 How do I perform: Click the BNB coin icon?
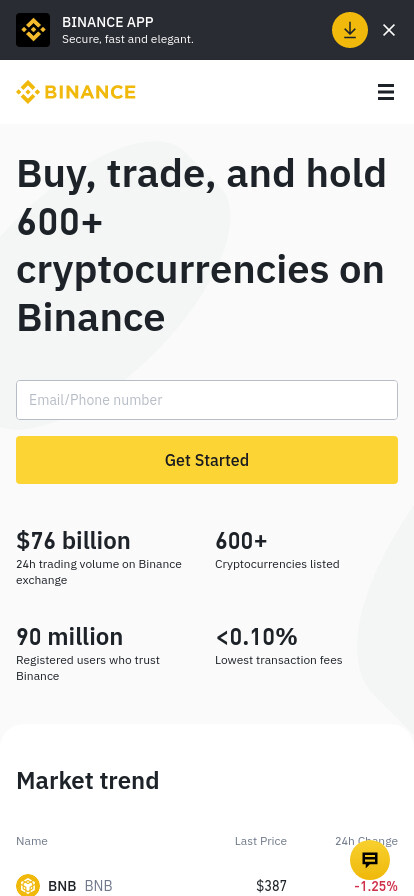tap(28, 886)
